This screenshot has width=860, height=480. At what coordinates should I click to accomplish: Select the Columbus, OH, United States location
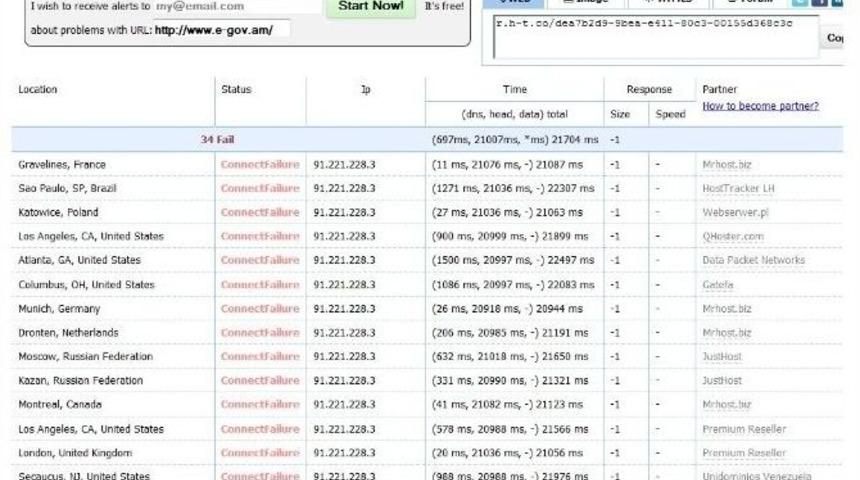(x=87, y=285)
